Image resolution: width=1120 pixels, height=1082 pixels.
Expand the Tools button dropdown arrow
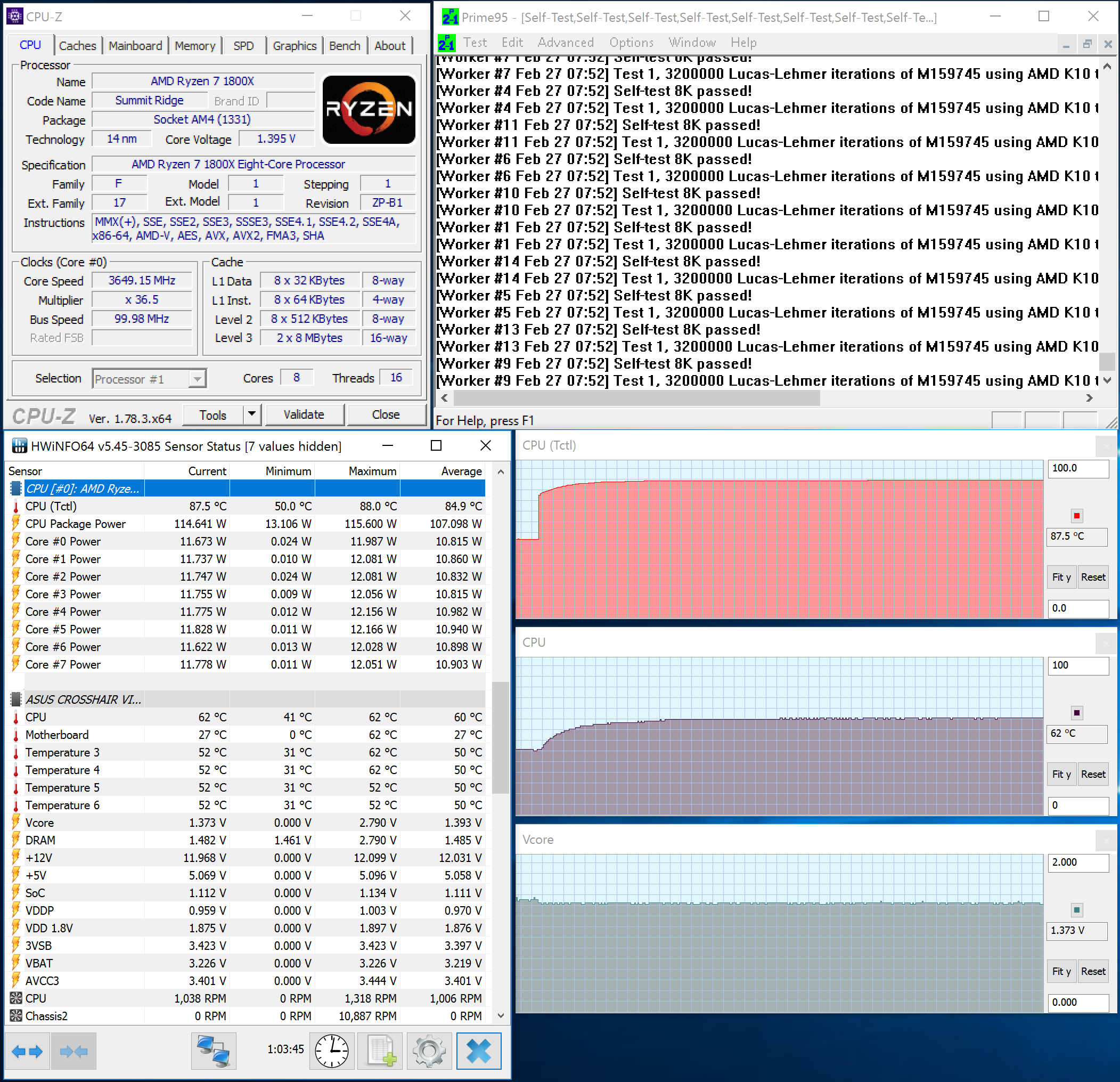coord(251,414)
